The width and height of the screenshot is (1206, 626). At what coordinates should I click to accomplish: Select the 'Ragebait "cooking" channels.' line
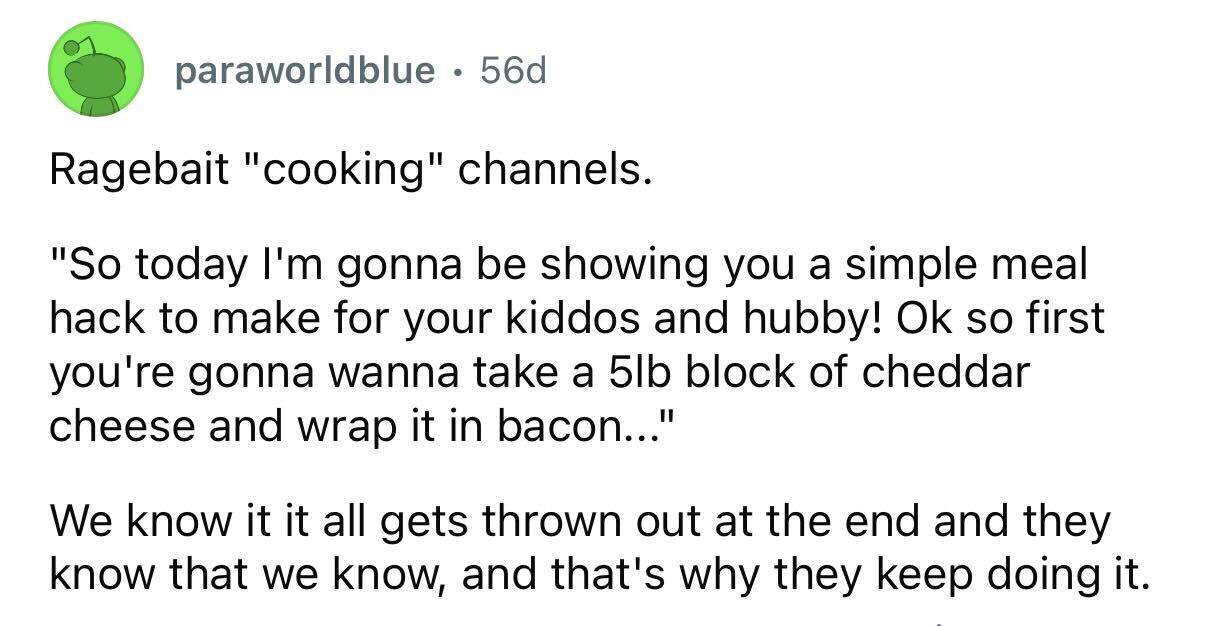(351, 174)
